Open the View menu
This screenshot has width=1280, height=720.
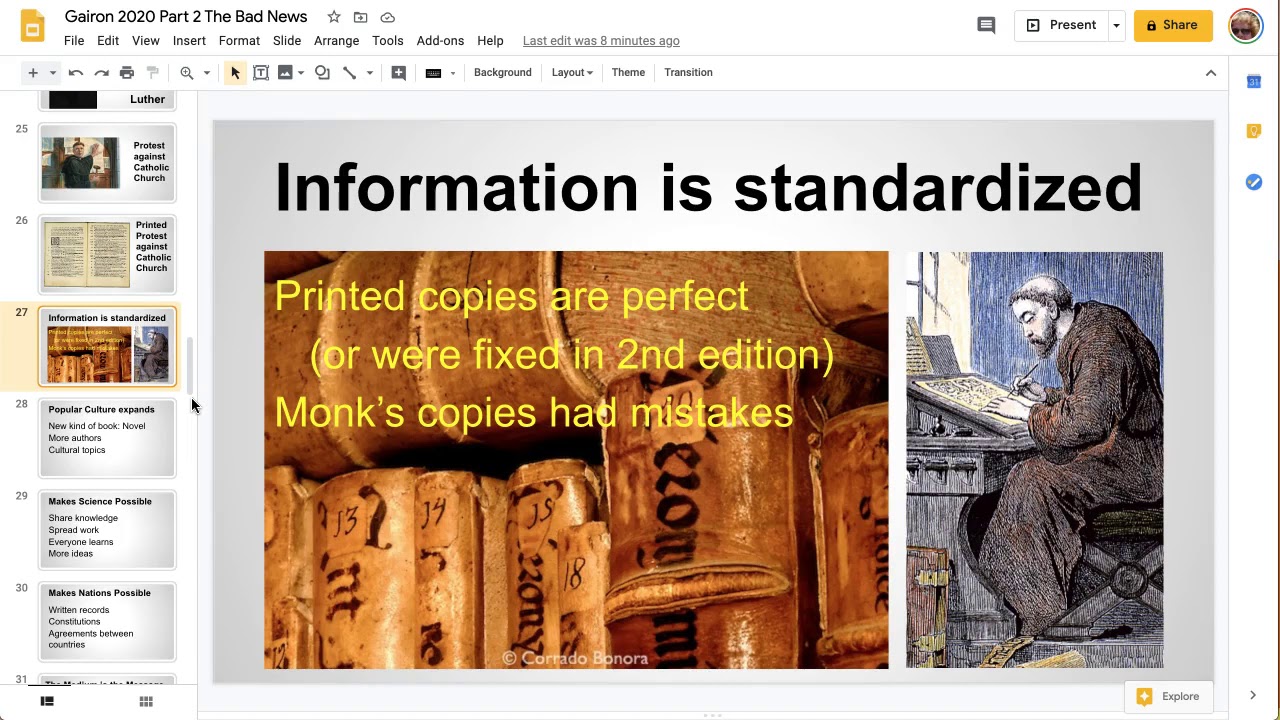[x=146, y=40]
